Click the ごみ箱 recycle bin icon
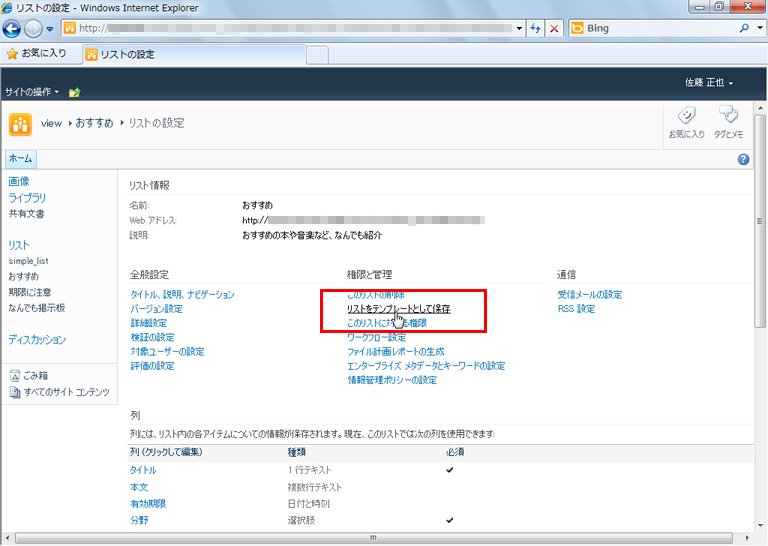This screenshot has width=768, height=546. pyautogui.click(x=15, y=376)
